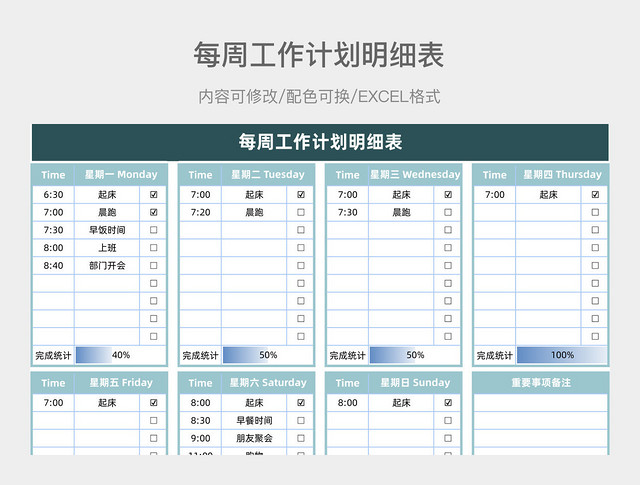Click the 星期四 Thursday header cell
Screen dimensions: 640x485
tap(562, 175)
